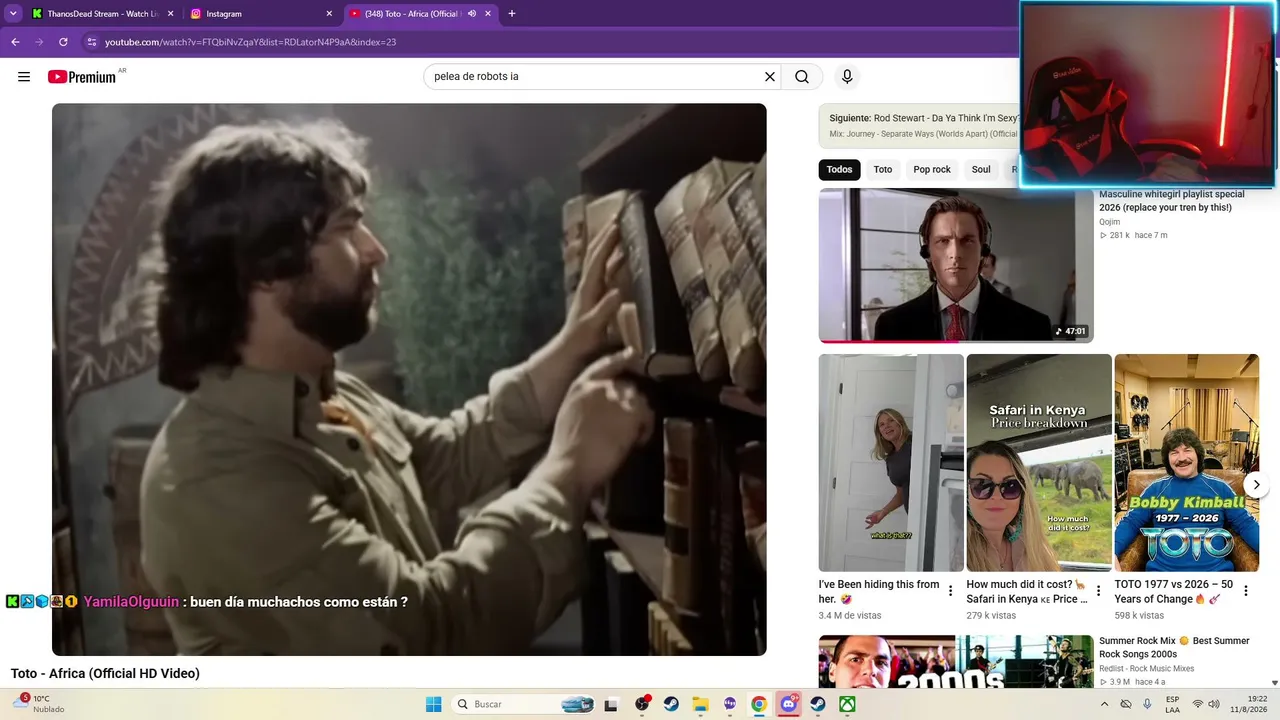The width and height of the screenshot is (1280, 720).
Task: Clear the search box with X
Action: click(770, 77)
